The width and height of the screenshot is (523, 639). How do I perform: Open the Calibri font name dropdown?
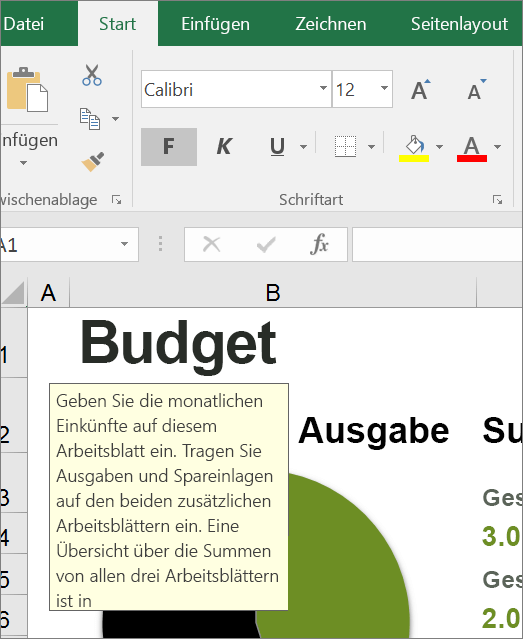[x=323, y=88]
